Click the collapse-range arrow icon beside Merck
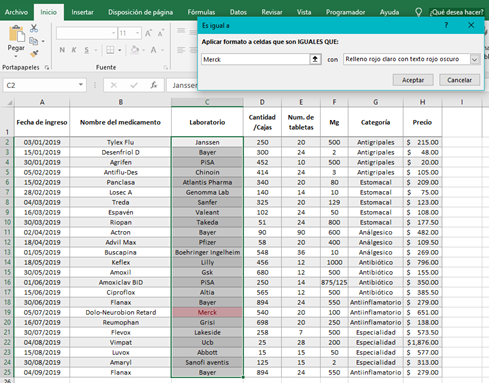Image resolution: width=489 pixels, height=383 pixels. [x=315, y=59]
